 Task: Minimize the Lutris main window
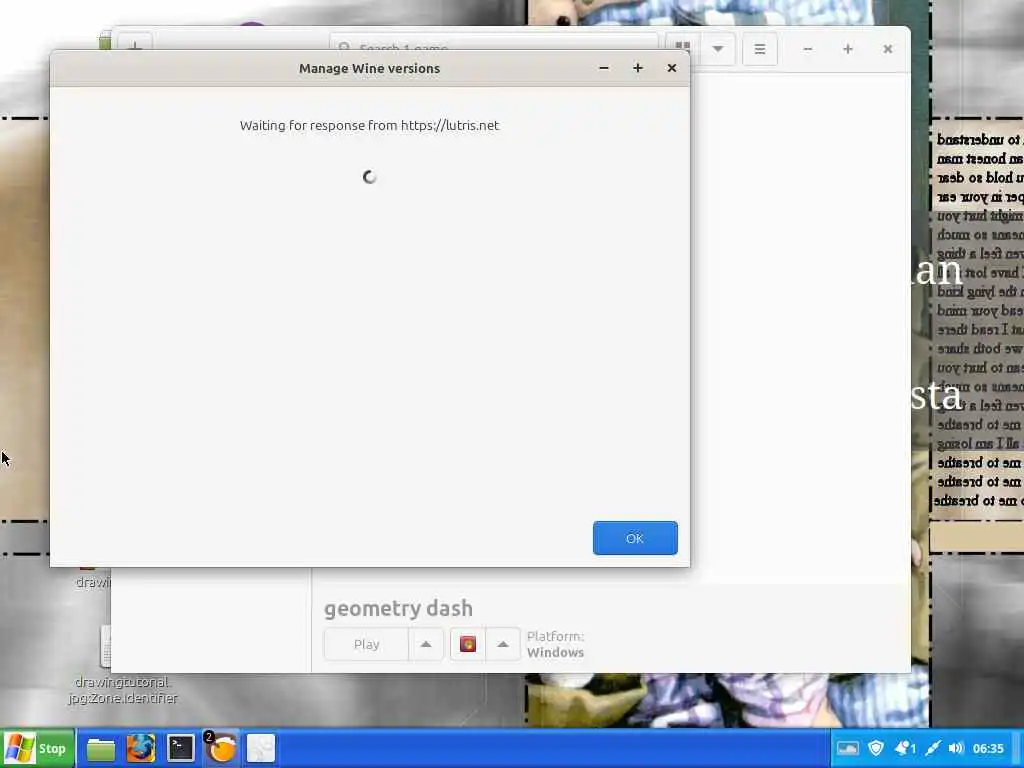pyautogui.click(x=808, y=49)
